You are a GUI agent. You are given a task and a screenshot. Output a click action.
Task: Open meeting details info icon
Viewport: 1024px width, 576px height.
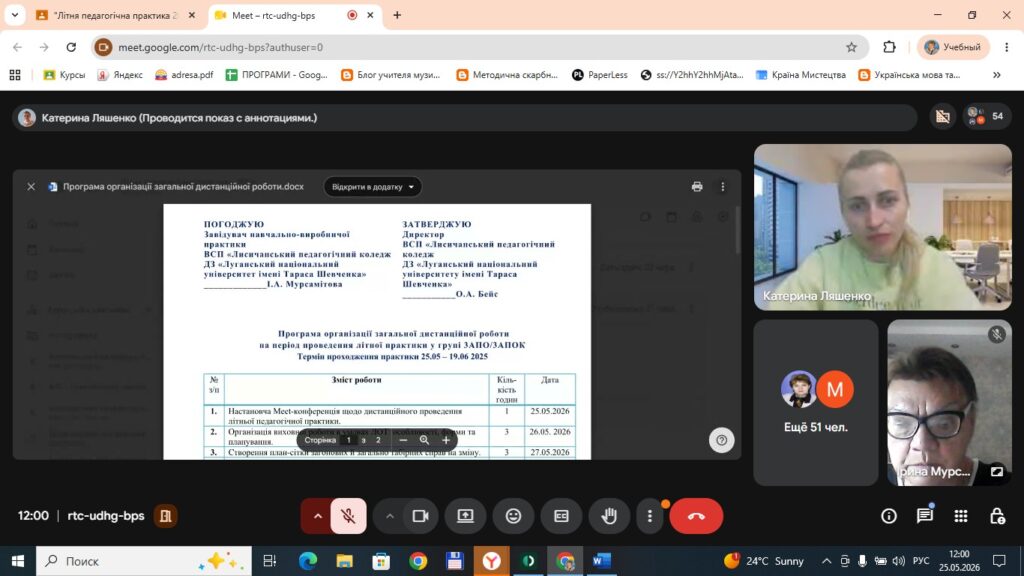(x=889, y=516)
